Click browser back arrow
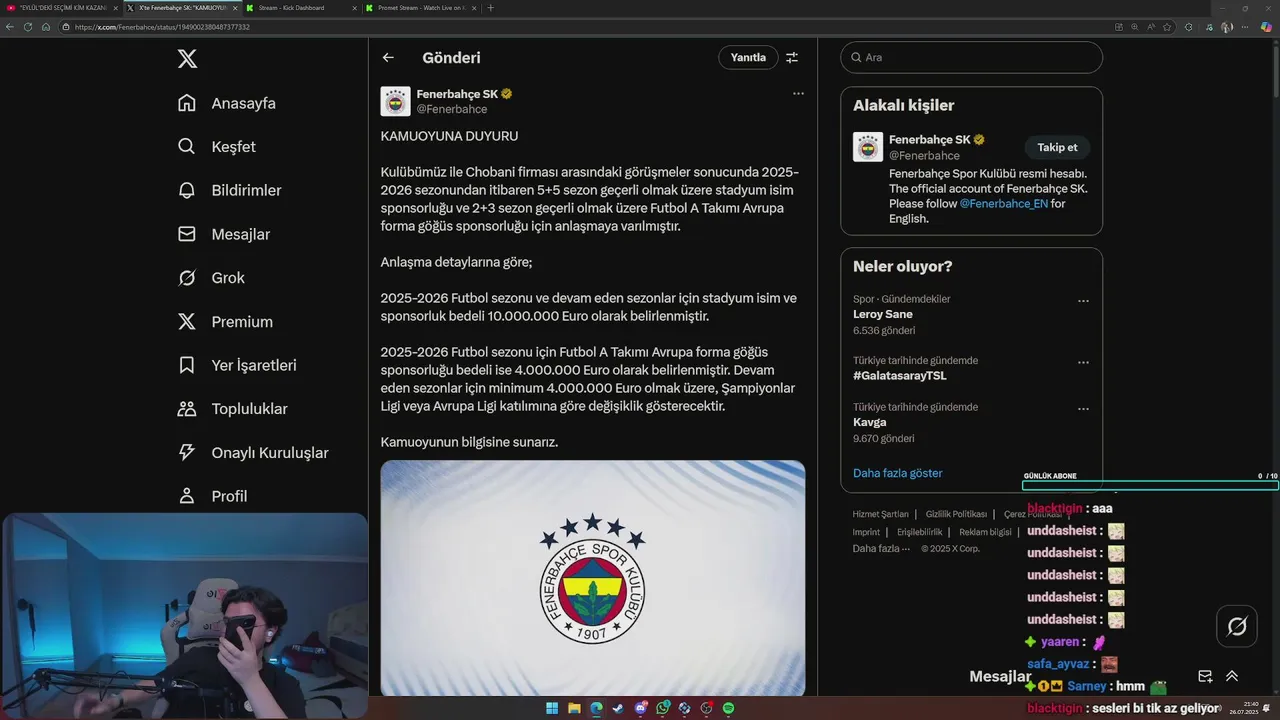The image size is (1280, 720). click(x=10, y=27)
